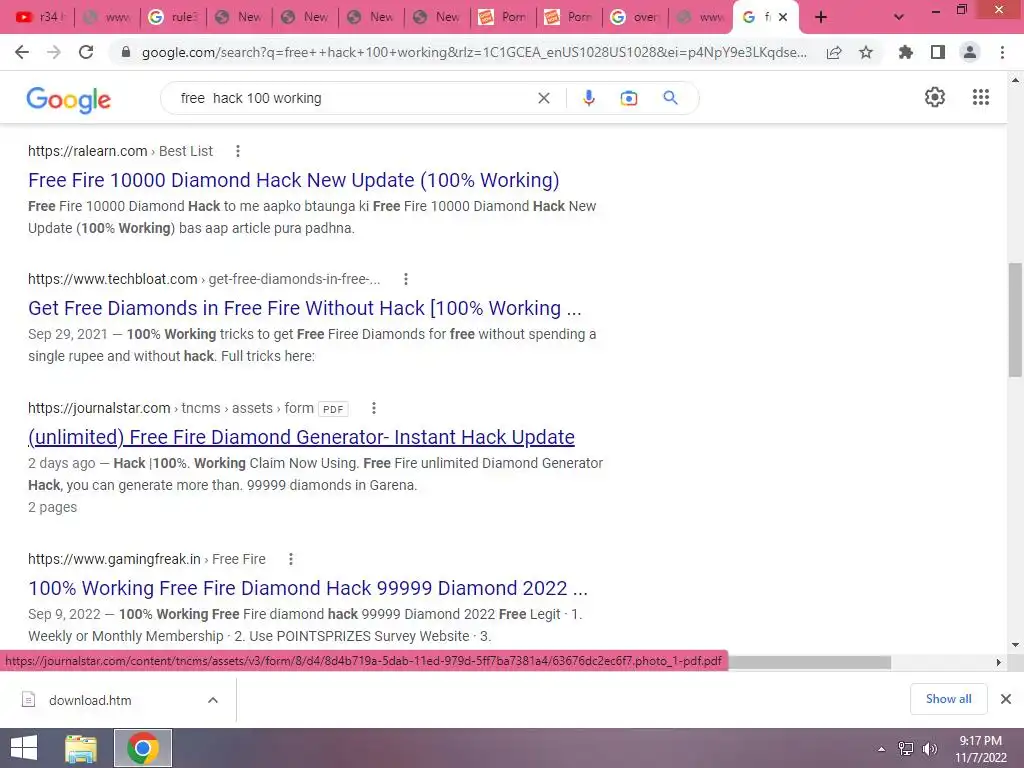Open the volume control in tray
The height and width of the screenshot is (768, 1024).
click(929, 749)
